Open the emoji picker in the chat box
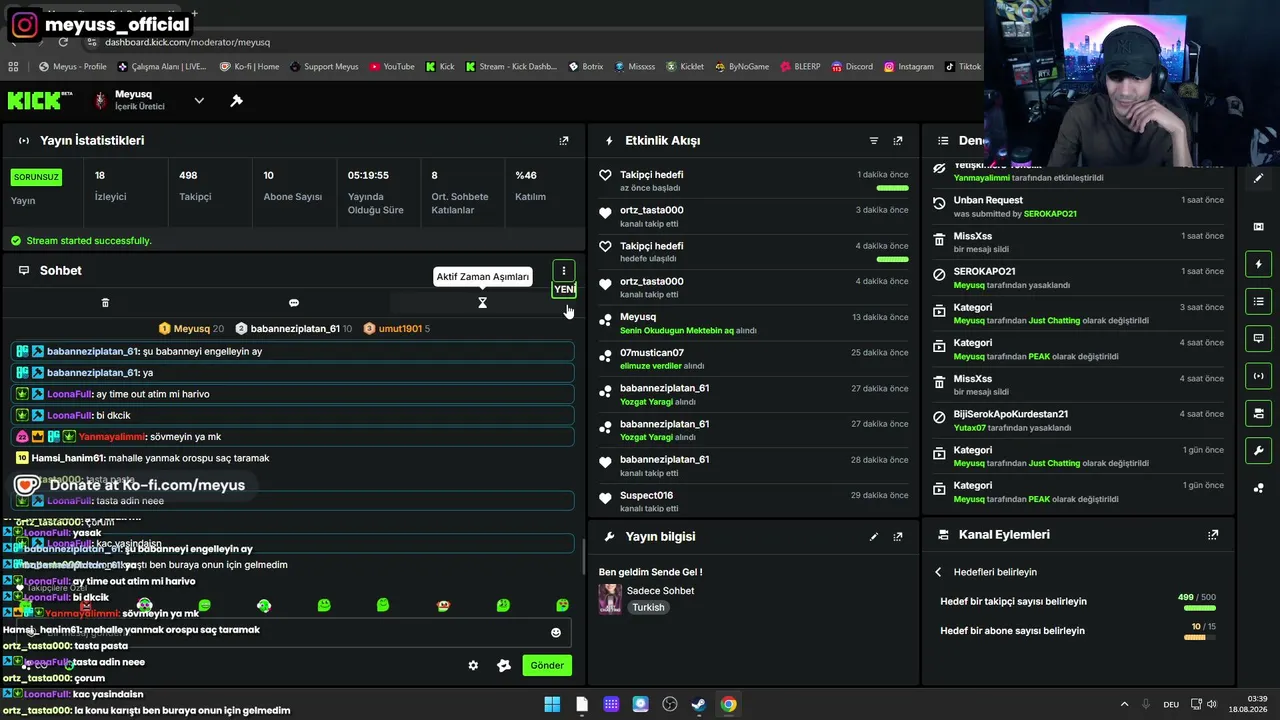The image size is (1280, 720). pyautogui.click(x=556, y=632)
